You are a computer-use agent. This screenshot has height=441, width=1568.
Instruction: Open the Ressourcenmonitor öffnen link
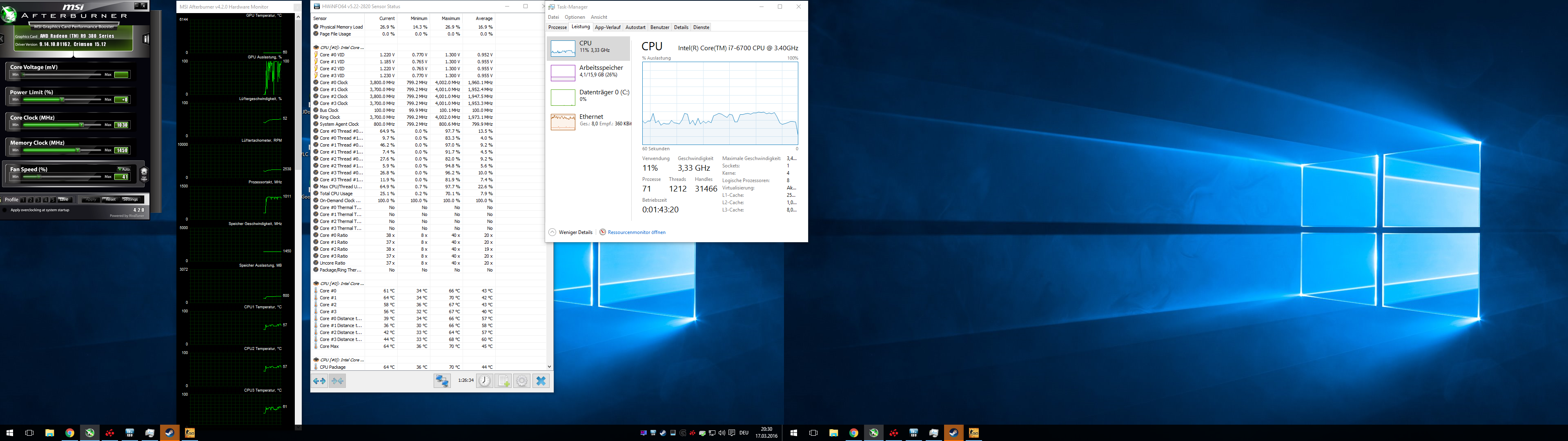pos(636,232)
